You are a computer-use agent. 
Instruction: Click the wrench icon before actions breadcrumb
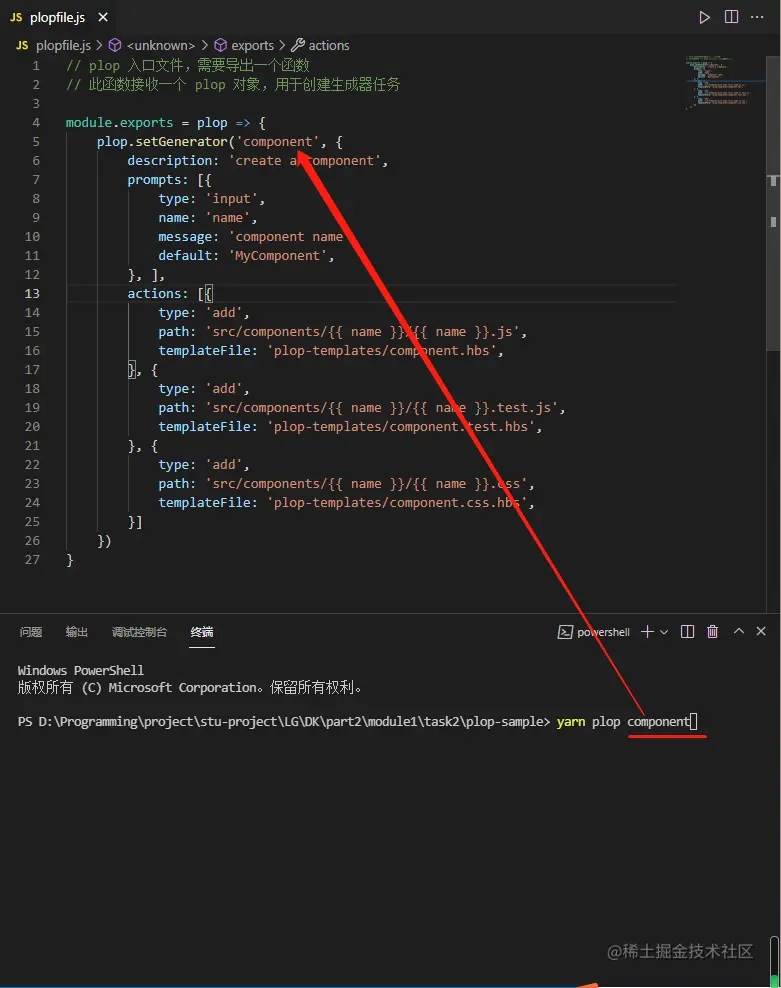click(298, 45)
